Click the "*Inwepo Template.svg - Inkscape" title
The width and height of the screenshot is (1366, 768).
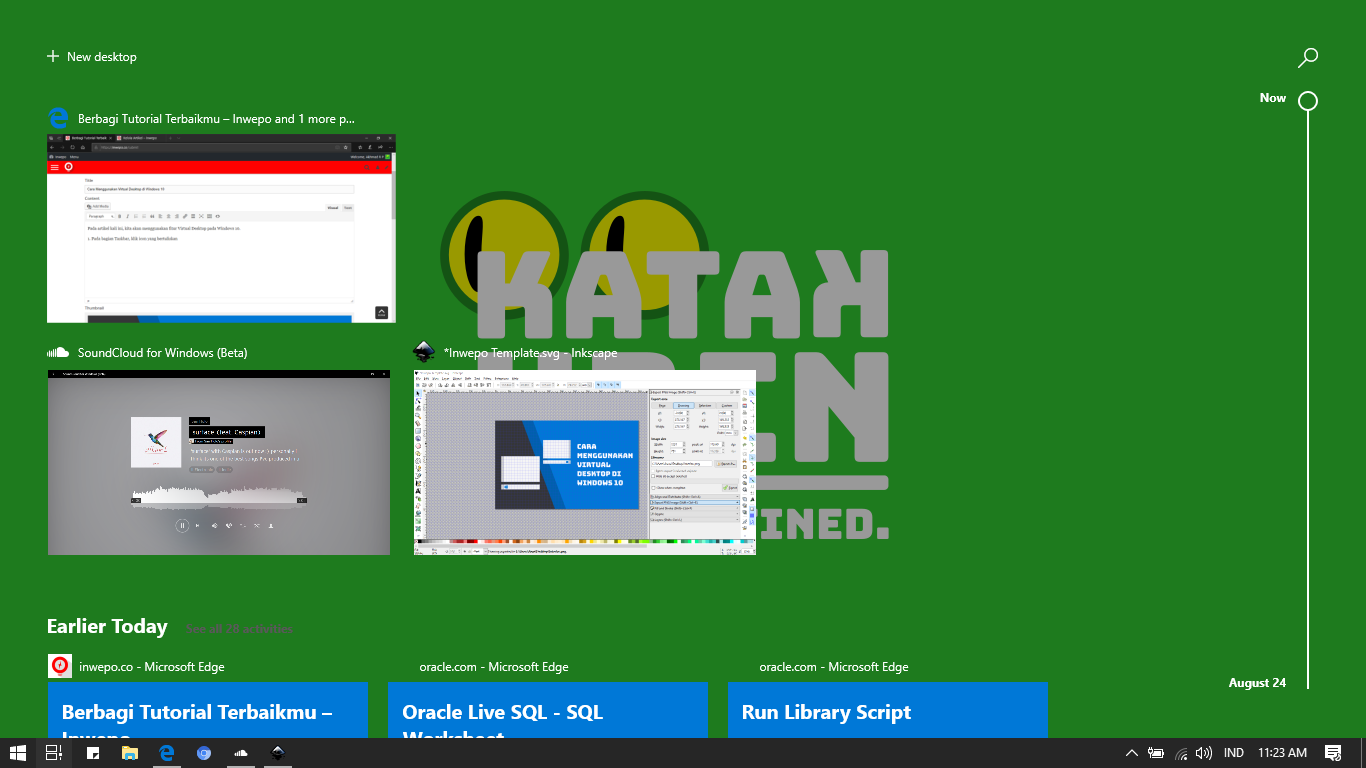coord(531,353)
